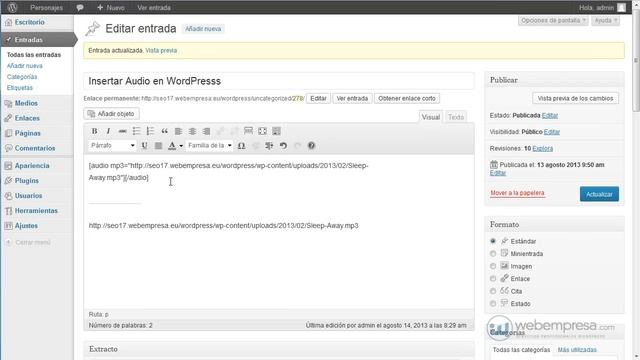This screenshot has height=360, width=640.
Task: Select the Cita post format
Action: (x=493, y=291)
